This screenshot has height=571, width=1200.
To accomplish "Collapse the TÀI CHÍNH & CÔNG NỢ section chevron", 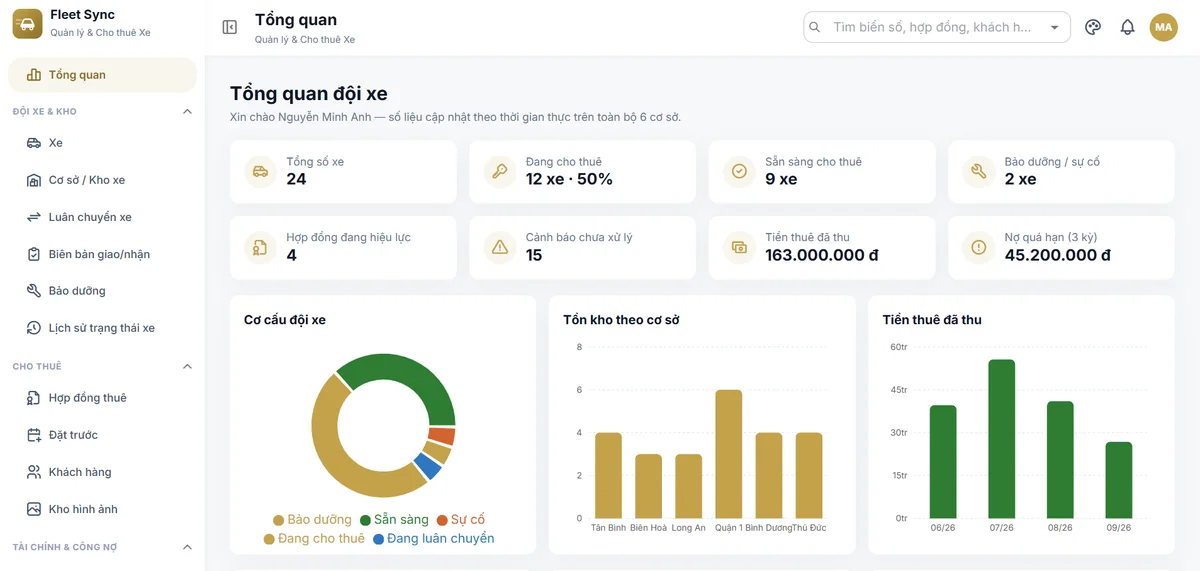I will (x=187, y=547).
